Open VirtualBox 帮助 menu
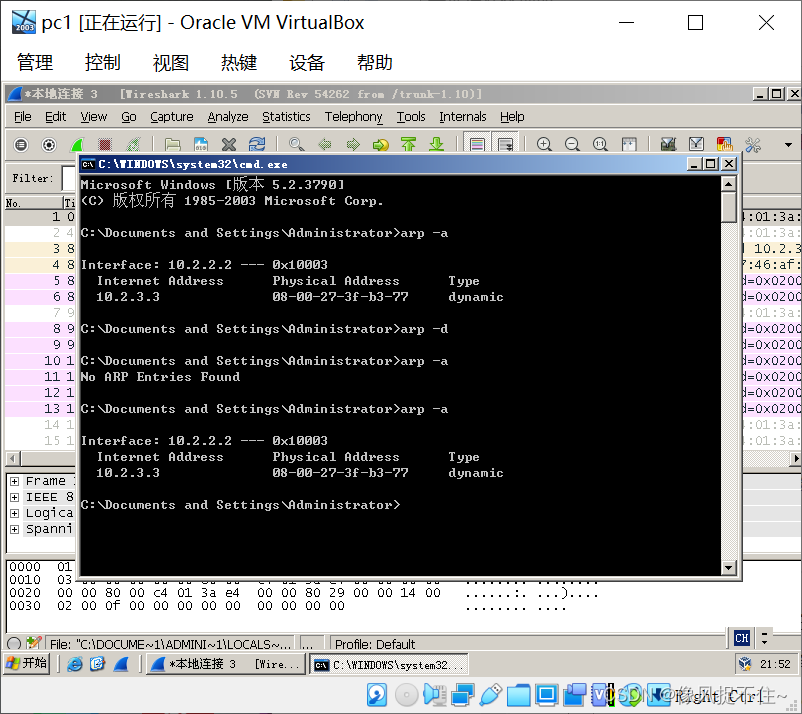Image resolution: width=802 pixels, height=714 pixels. (x=375, y=62)
